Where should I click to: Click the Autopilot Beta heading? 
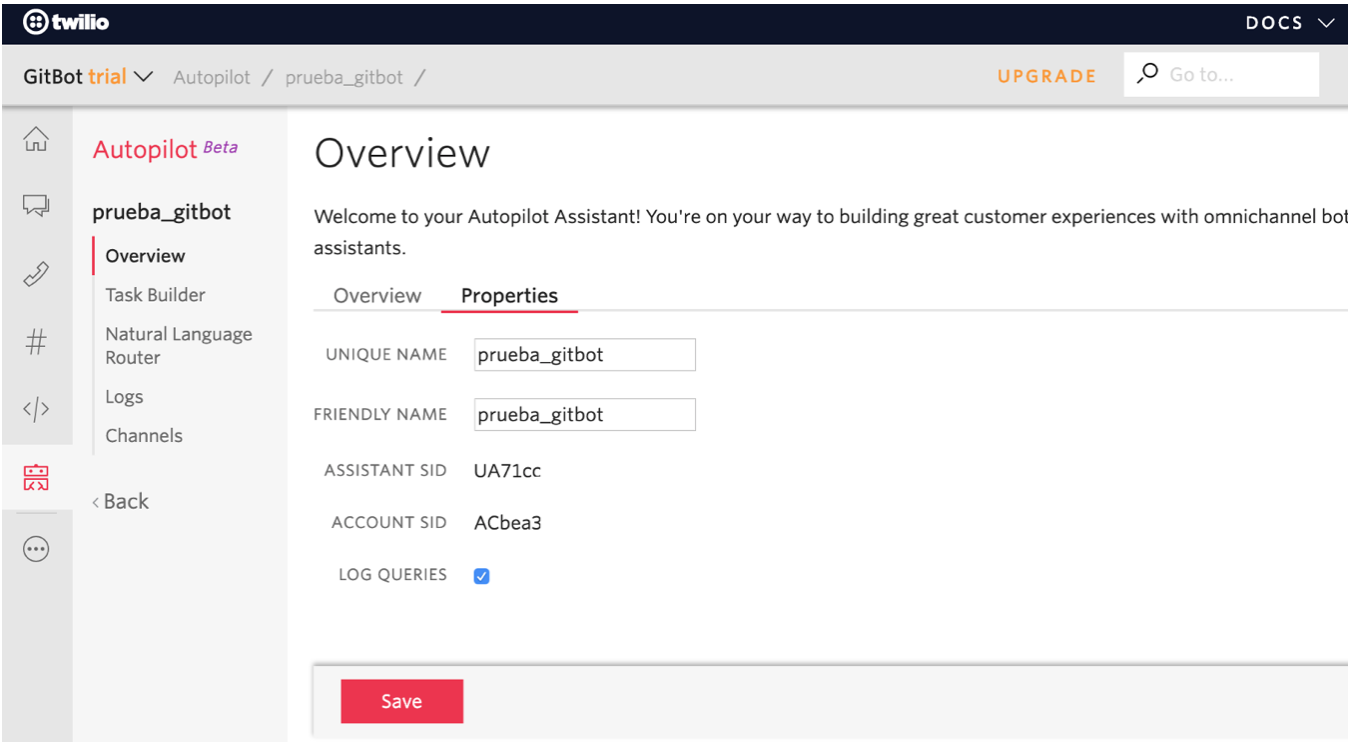click(x=165, y=149)
